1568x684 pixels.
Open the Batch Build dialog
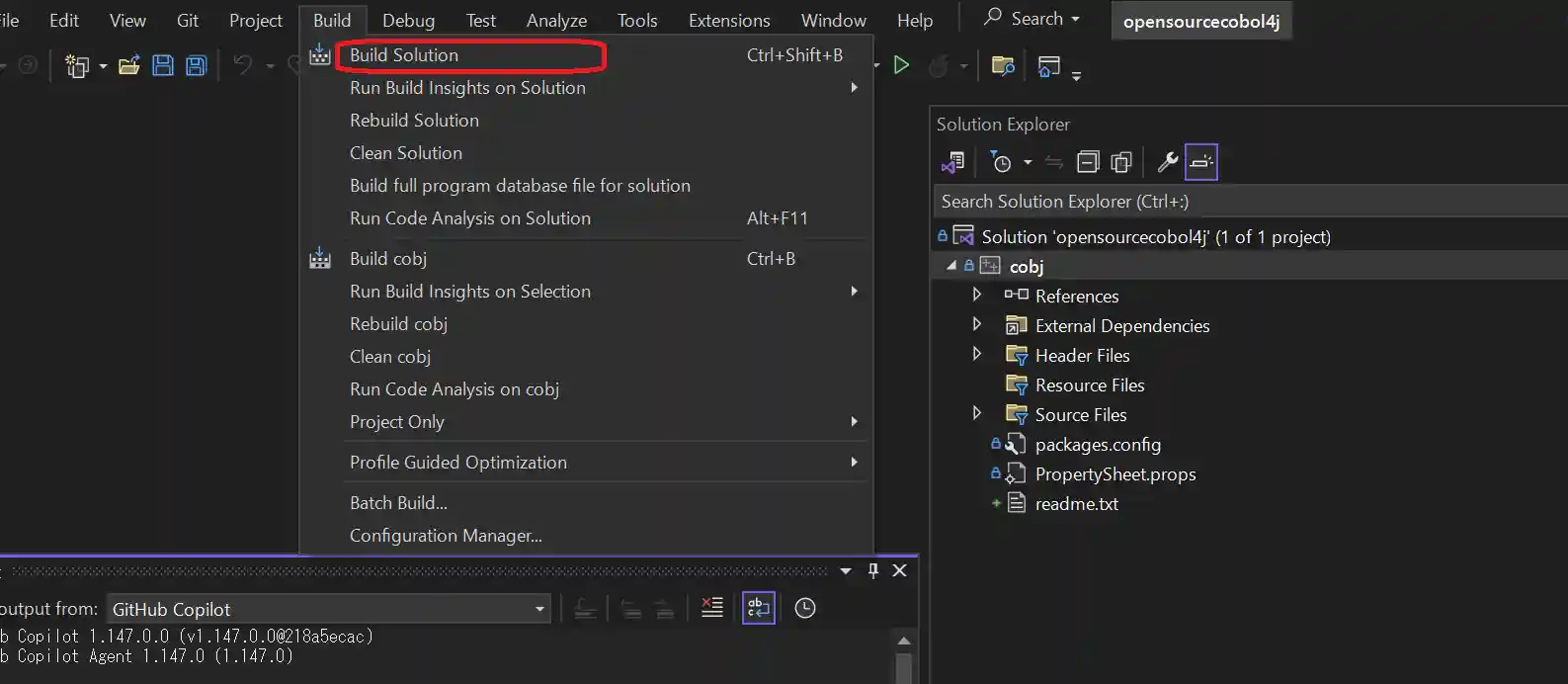tap(398, 503)
